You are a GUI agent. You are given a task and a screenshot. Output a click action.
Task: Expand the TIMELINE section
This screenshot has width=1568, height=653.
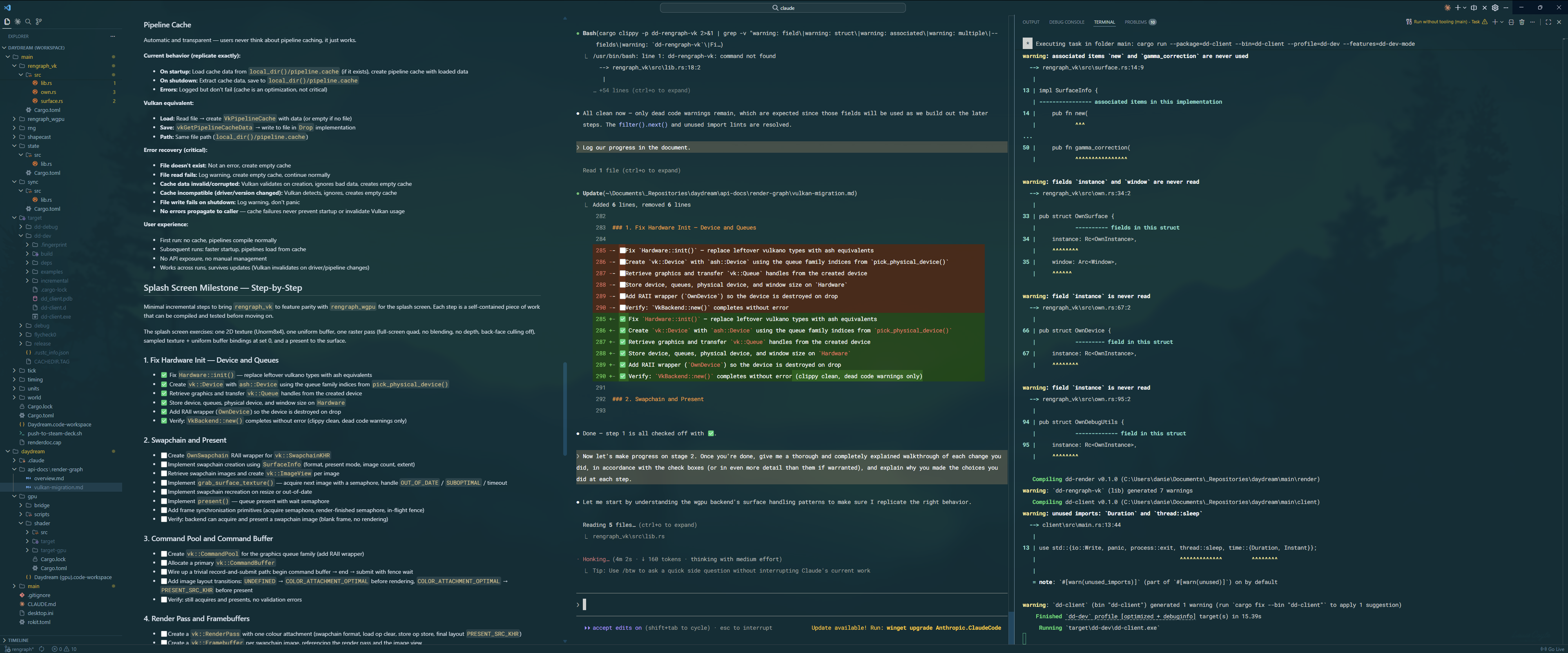[x=18, y=640]
